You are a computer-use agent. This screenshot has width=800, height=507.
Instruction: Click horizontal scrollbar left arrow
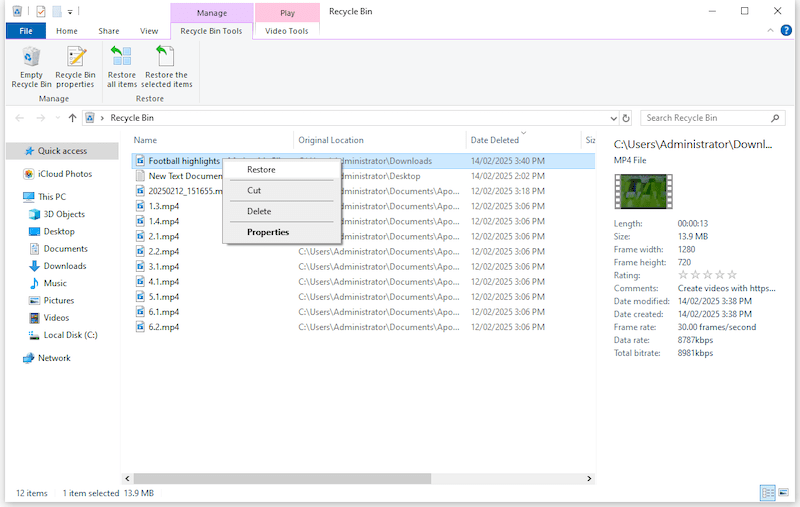point(128,478)
